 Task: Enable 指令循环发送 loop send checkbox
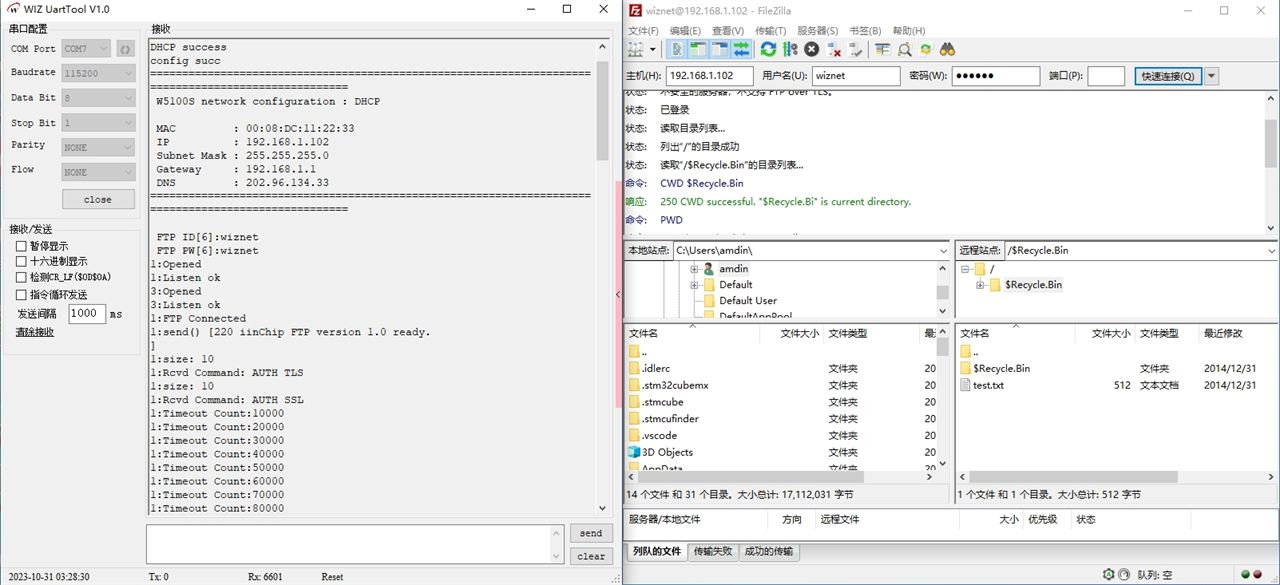pyautogui.click(x=21, y=295)
